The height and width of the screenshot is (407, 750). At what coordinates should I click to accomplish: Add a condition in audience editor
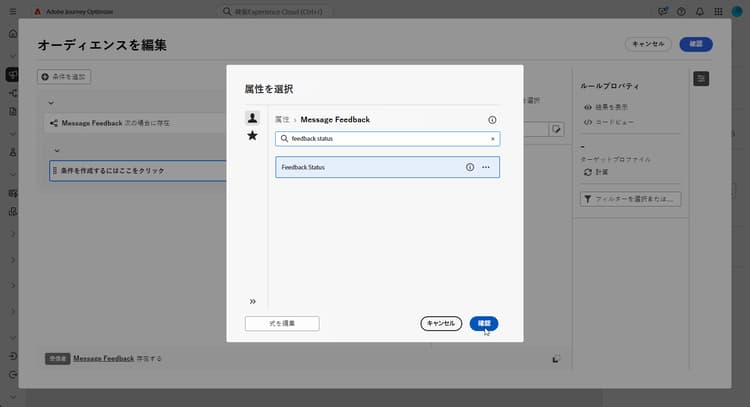pyautogui.click(x=64, y=77)
